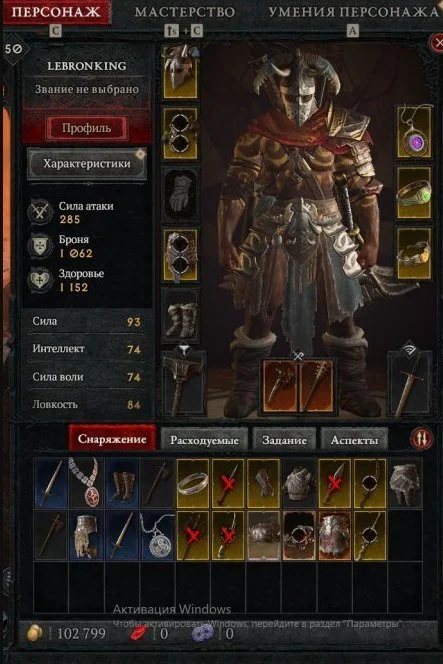Image resolution: width=443 pixels, height=664 pixels.
Task: Select the equipped amulet with purple gem
Action: [x=414, y=133]
